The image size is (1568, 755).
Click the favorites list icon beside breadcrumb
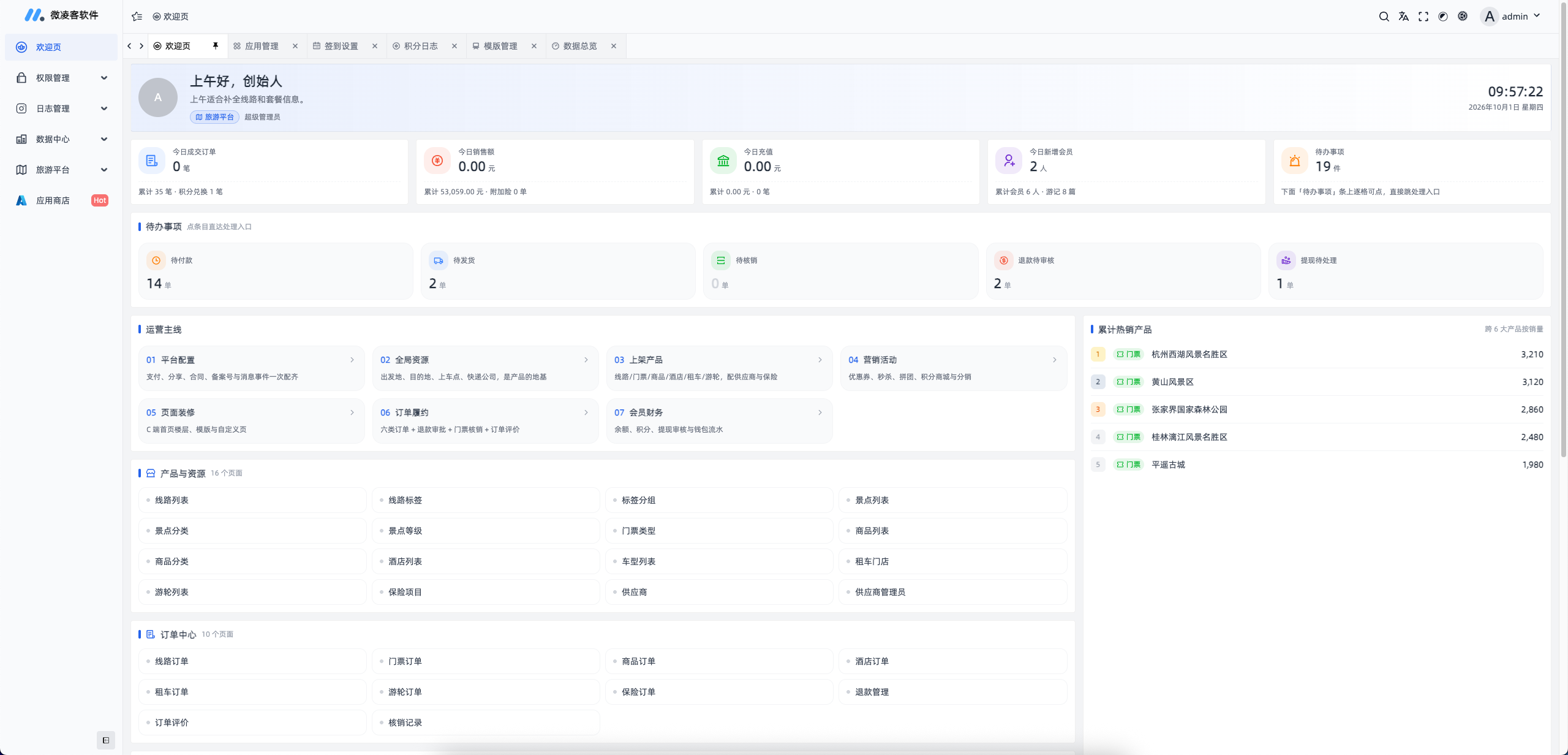point(137,17)
